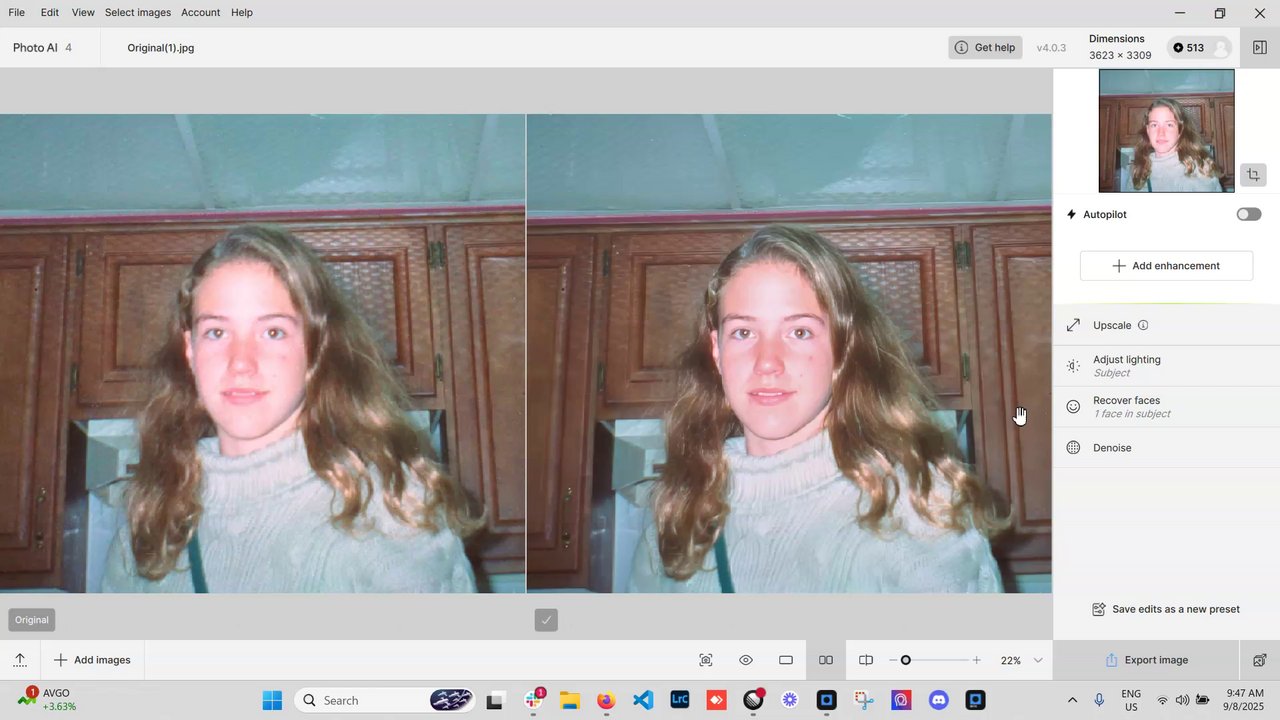Click Save edits as a new preset

click(1166, 609)
